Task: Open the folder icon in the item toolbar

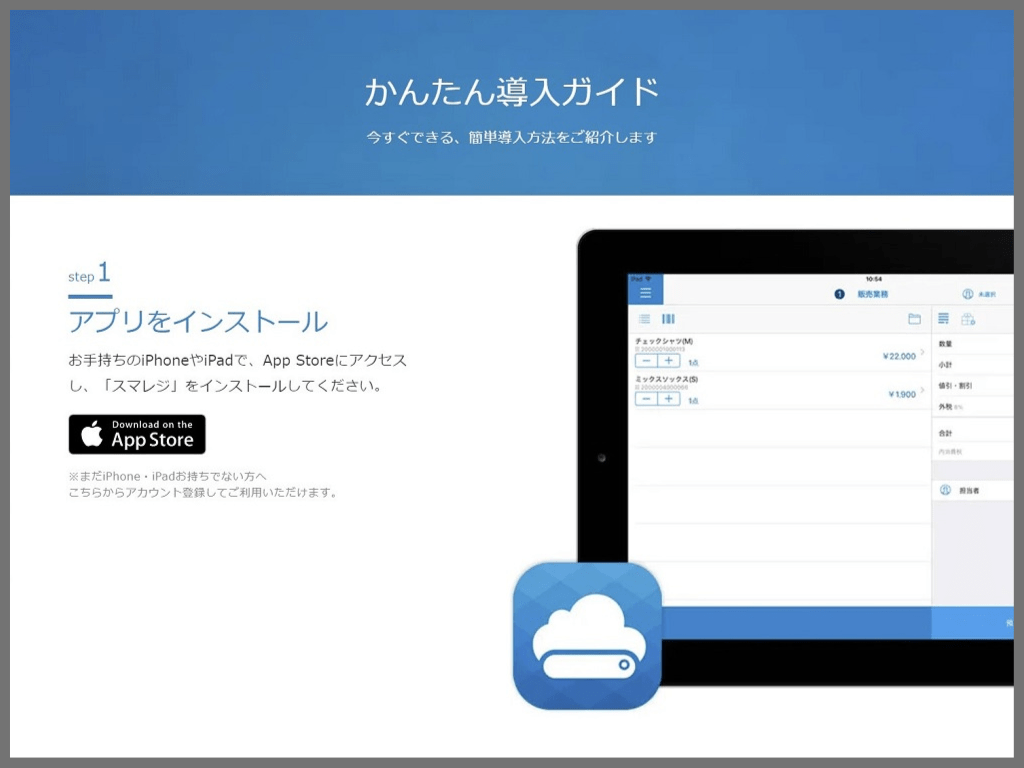Action: pyautogui.click(x=914, y=319)
